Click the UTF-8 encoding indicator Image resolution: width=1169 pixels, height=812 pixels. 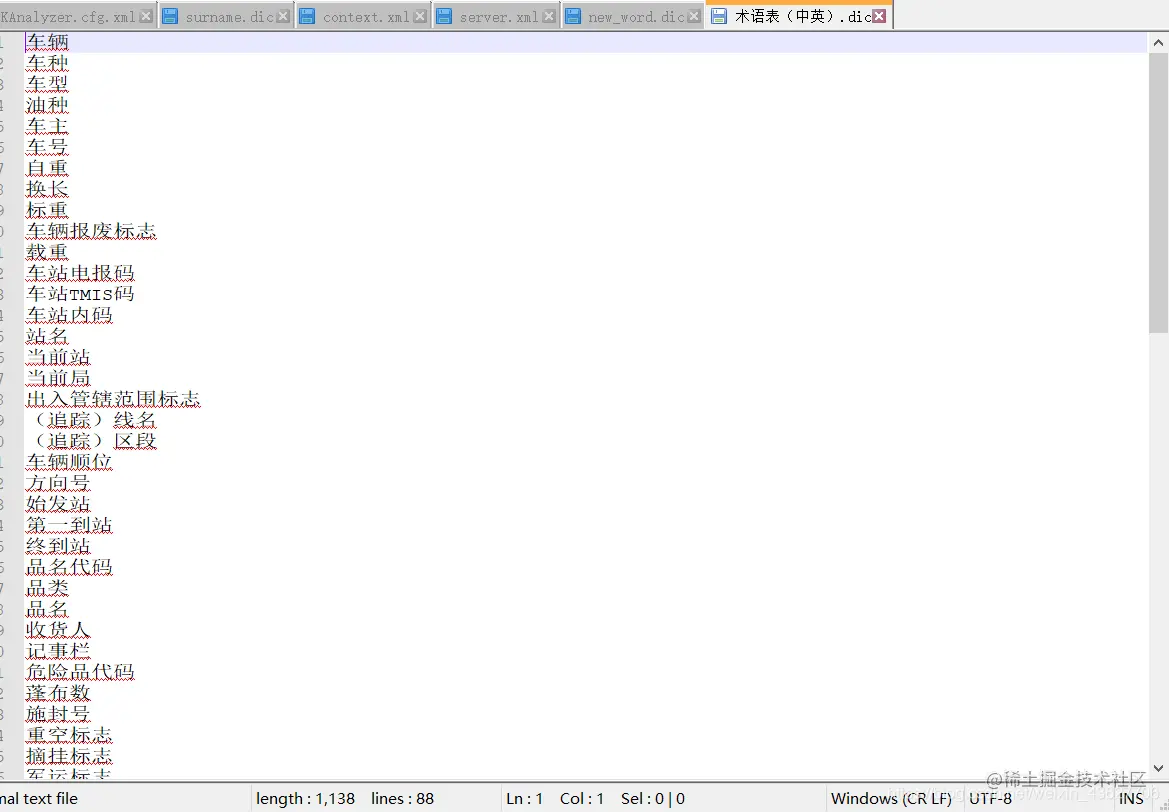[x=990, y=799]
